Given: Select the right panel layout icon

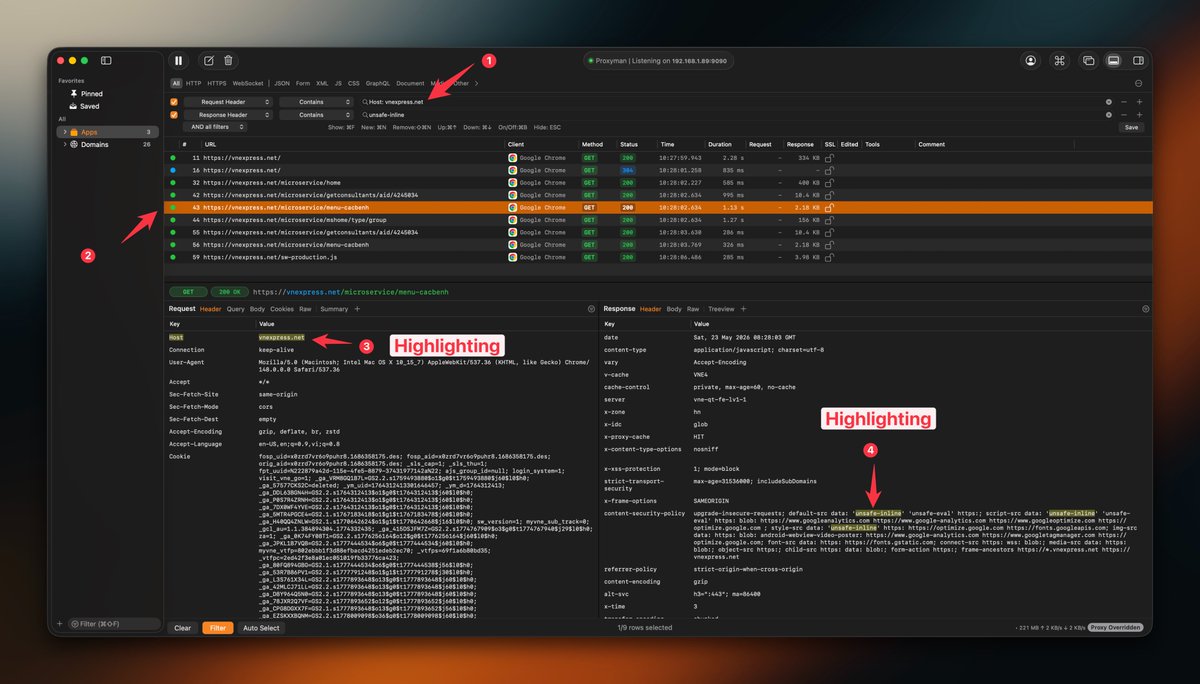Looking at the screenshot, I should pyautogui.click(x=1138, y=61).
